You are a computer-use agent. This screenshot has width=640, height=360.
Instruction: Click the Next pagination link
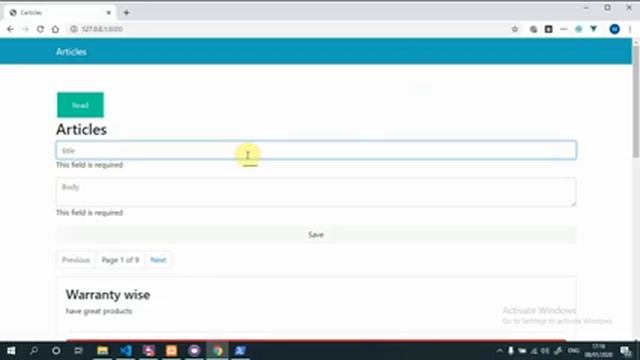(158, 260)
